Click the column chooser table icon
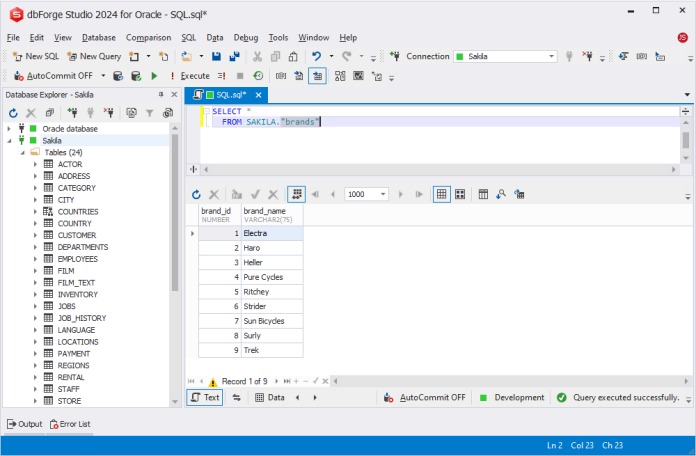This screenshot has height=456, width=696. point(483,194)
